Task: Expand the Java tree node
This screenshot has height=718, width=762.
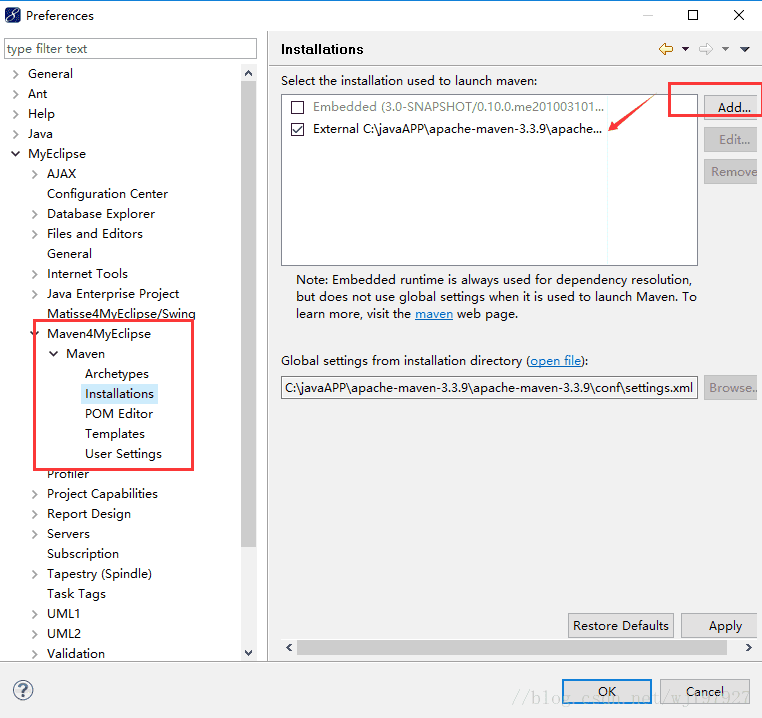Action: click(16, 134)
